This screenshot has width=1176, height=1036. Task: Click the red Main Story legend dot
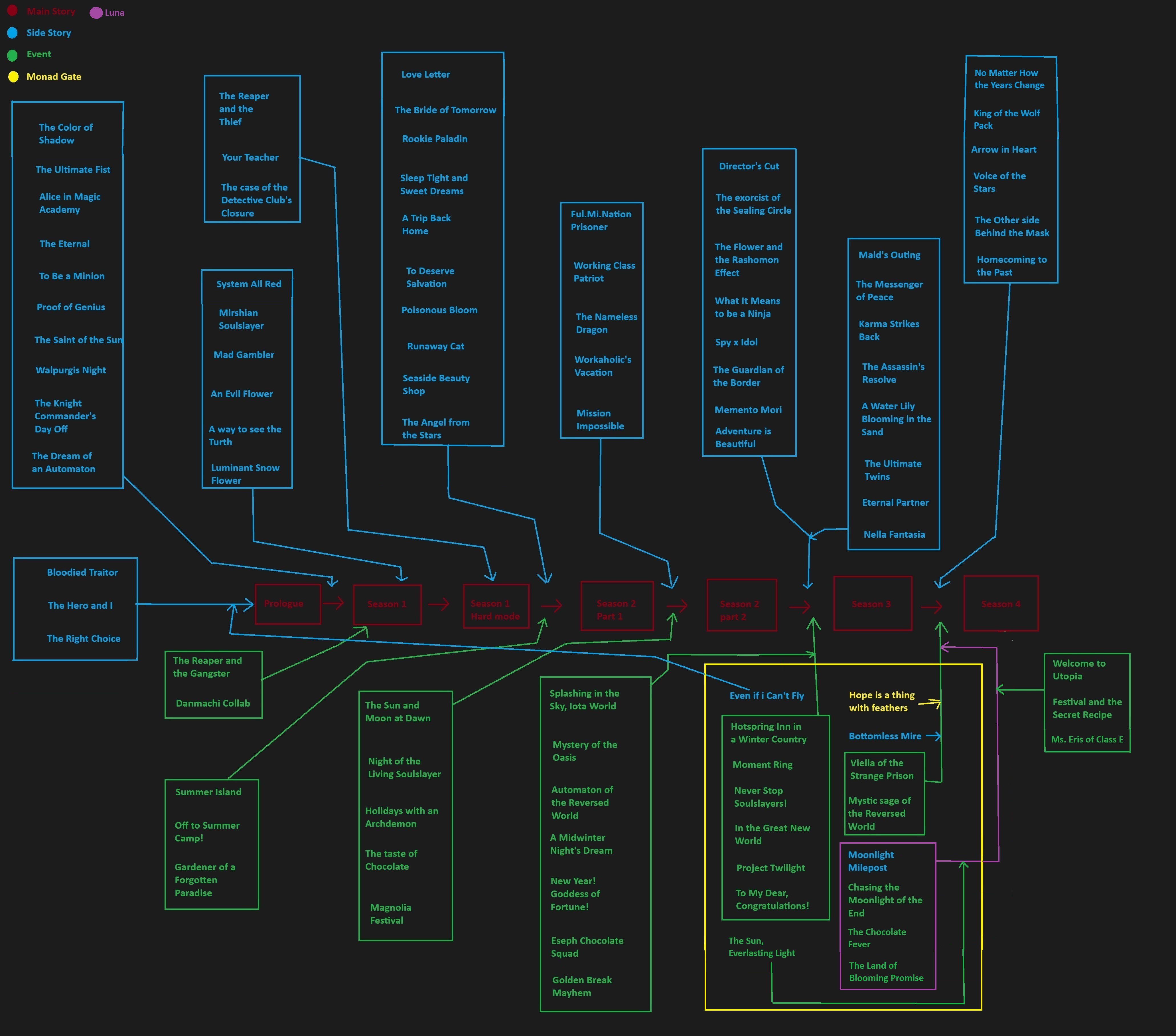12,10
